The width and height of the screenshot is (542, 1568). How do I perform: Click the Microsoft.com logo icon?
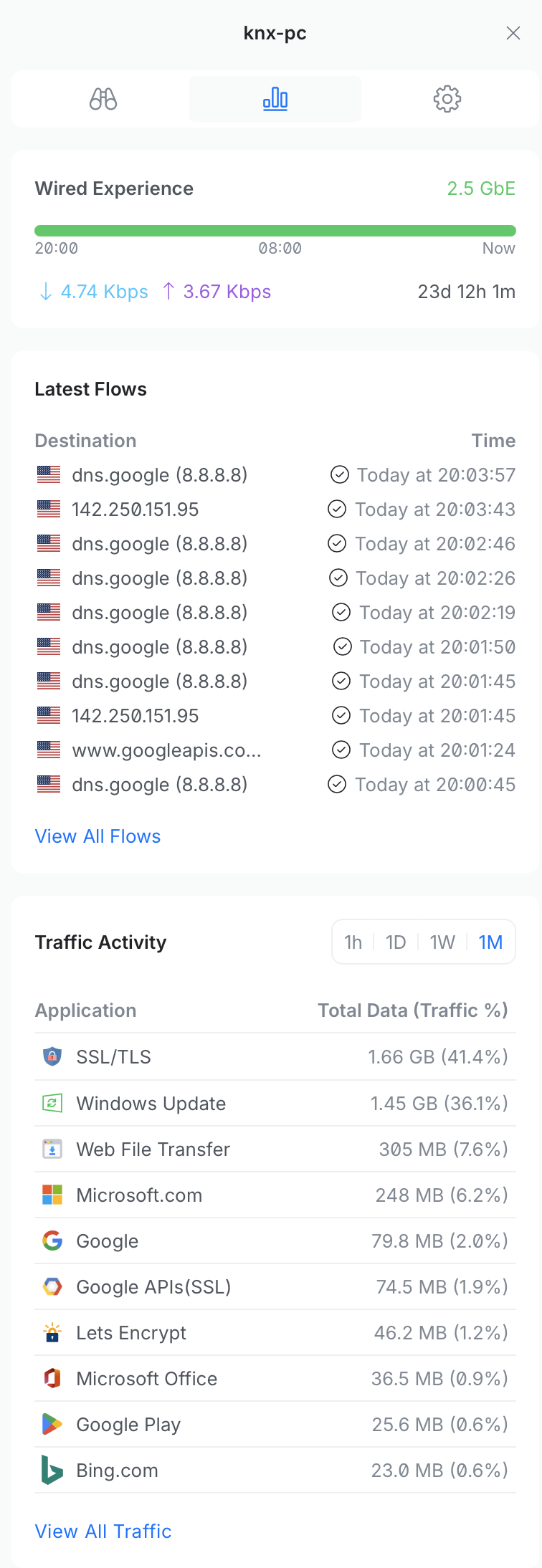click(52, 1195)
